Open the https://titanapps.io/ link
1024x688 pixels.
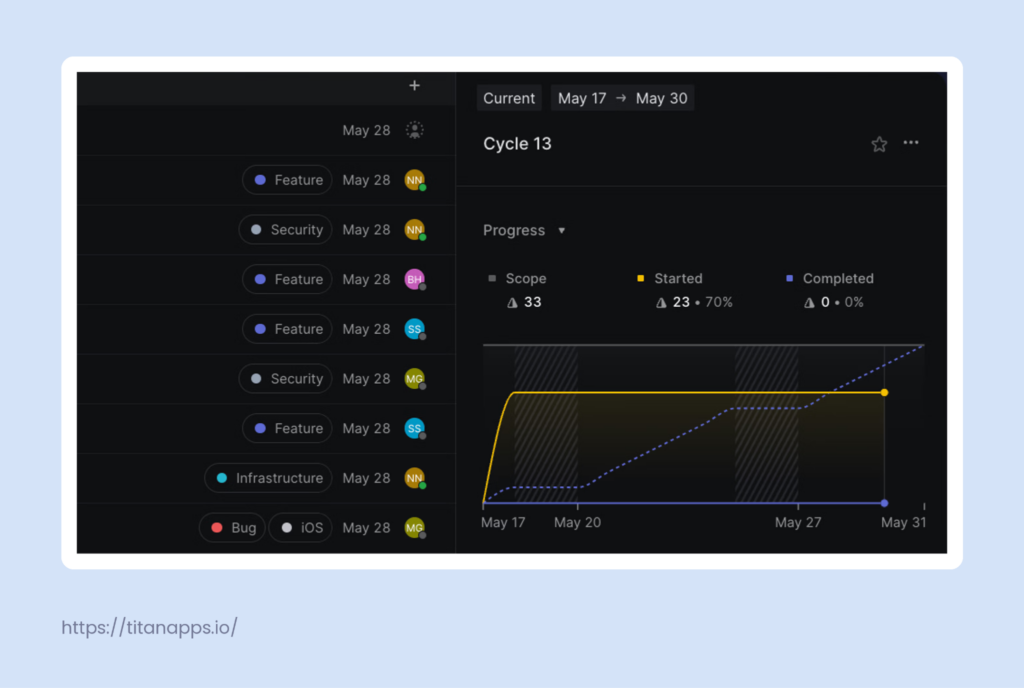(x=150, y=627)
